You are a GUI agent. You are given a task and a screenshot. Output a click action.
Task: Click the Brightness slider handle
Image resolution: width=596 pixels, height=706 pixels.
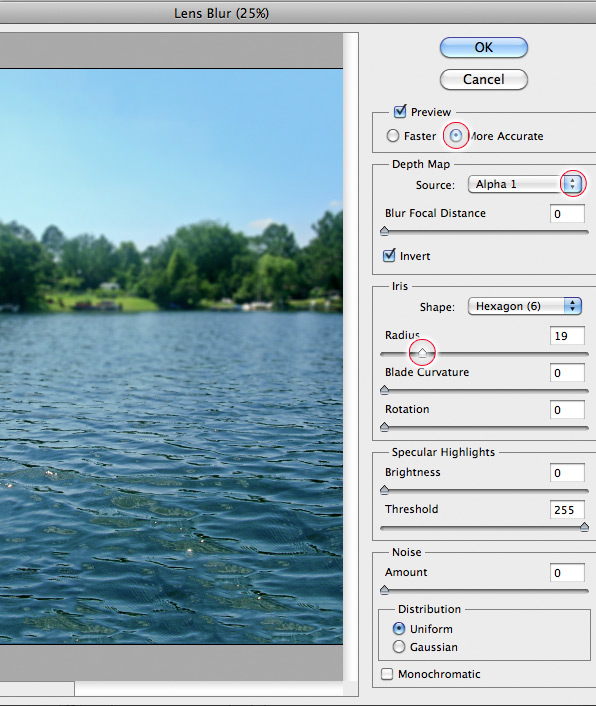tap(384, 489)
